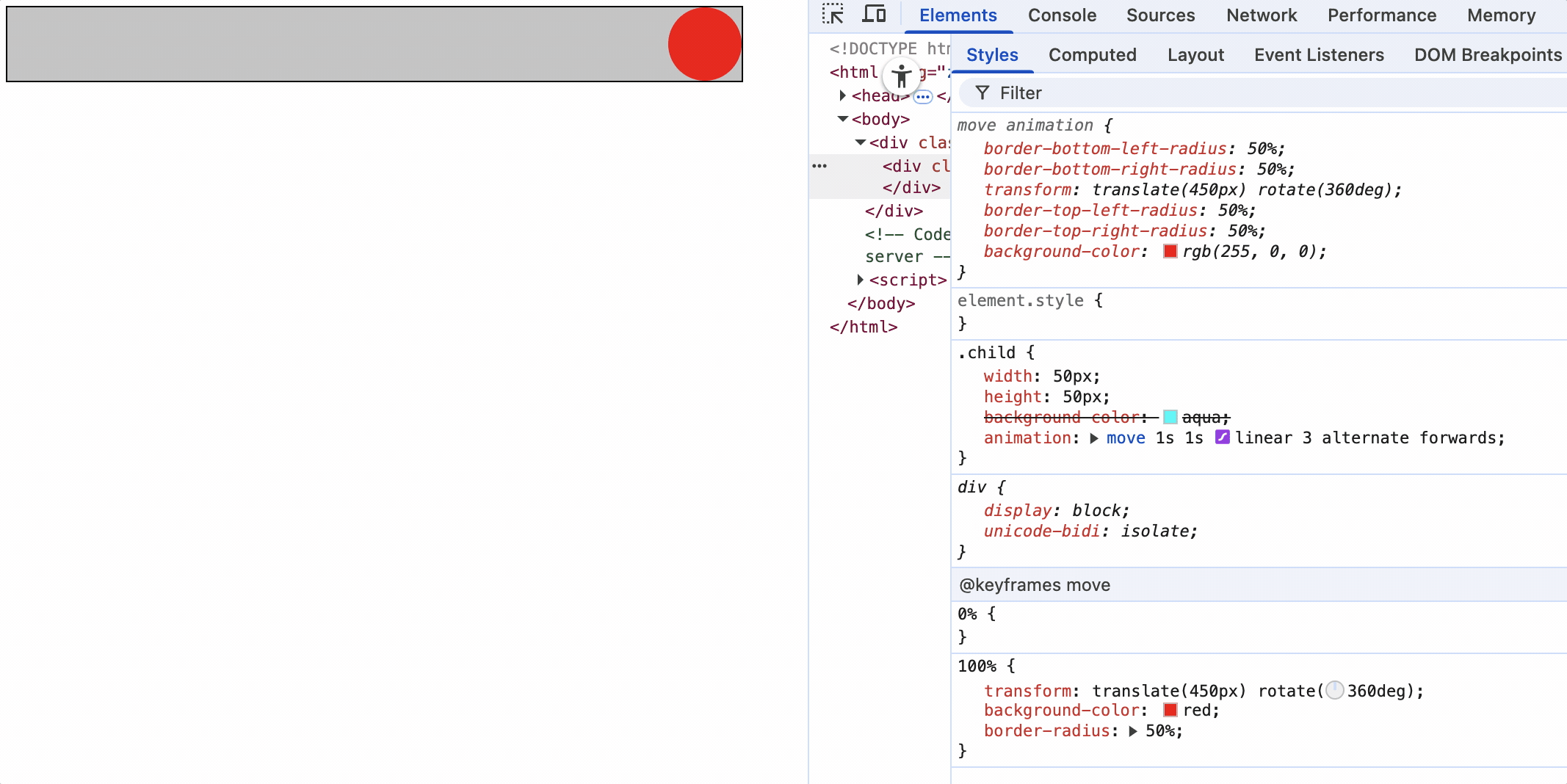
Task: Activate the inspect element picker icon
Action: (833, 15)
